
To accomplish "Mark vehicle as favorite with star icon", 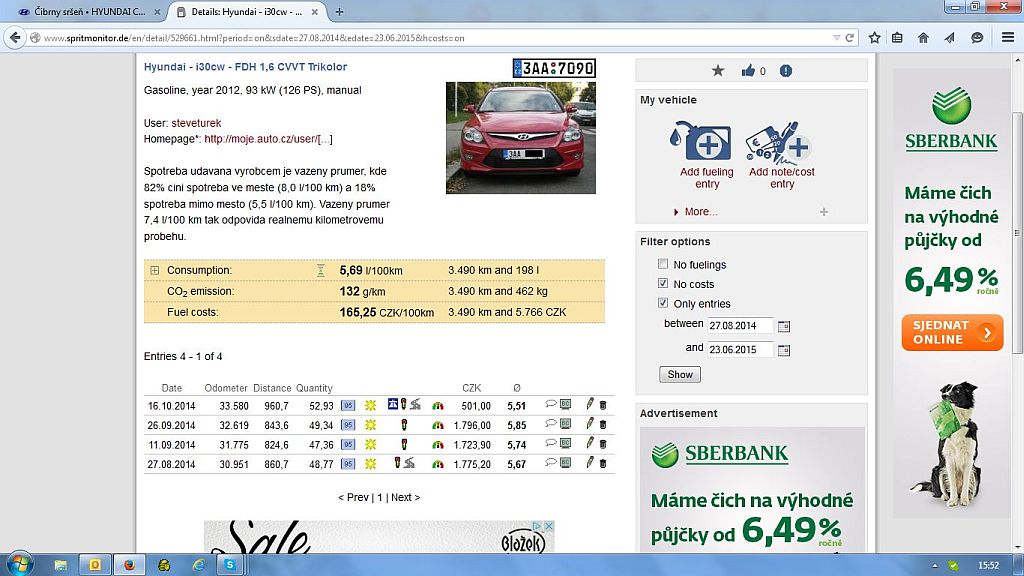I will coord(718,71).
